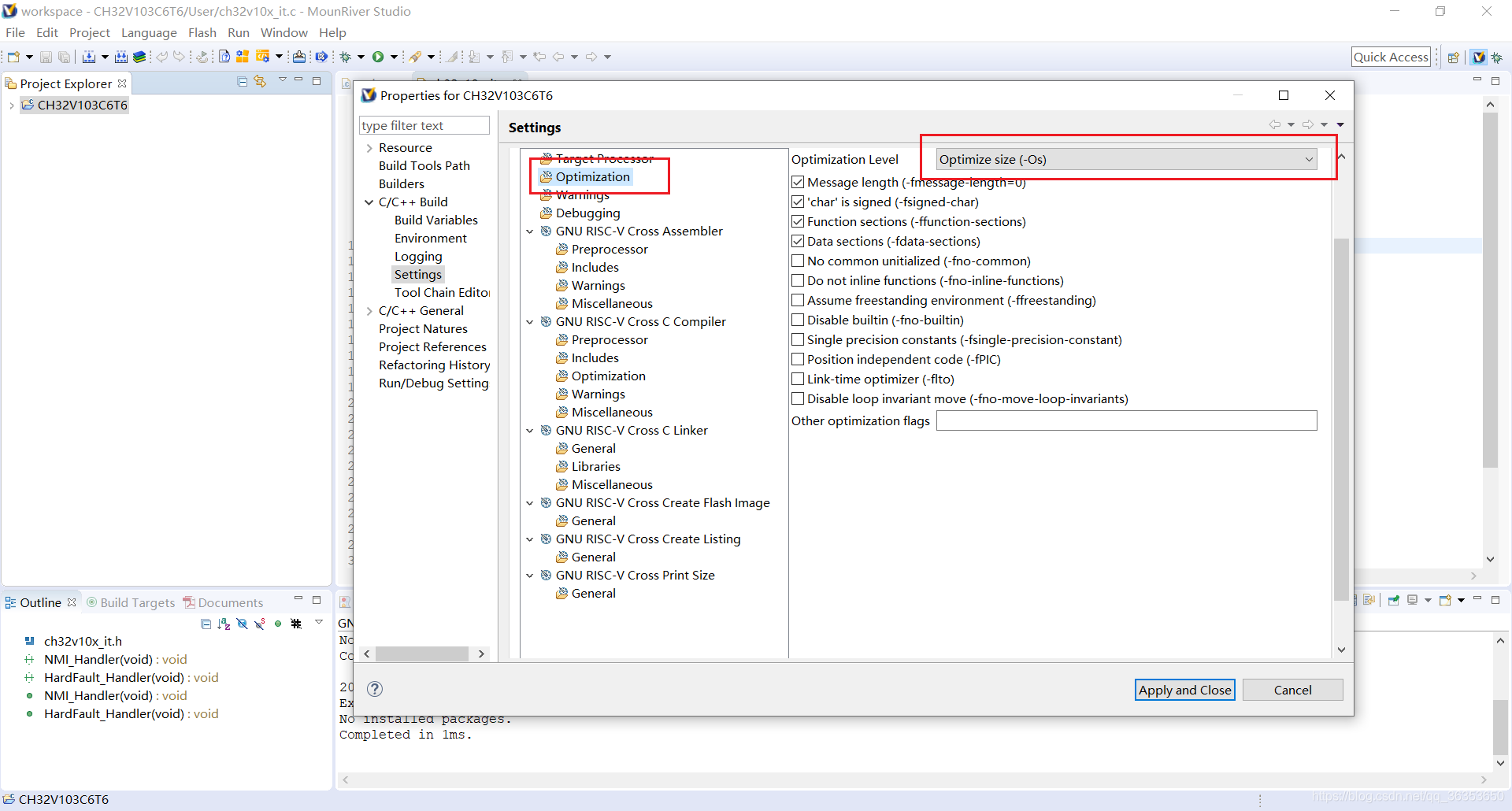Click Collapse All icon in Project Explorer
Screen dimensions: 1512x811
coord(243,81)
